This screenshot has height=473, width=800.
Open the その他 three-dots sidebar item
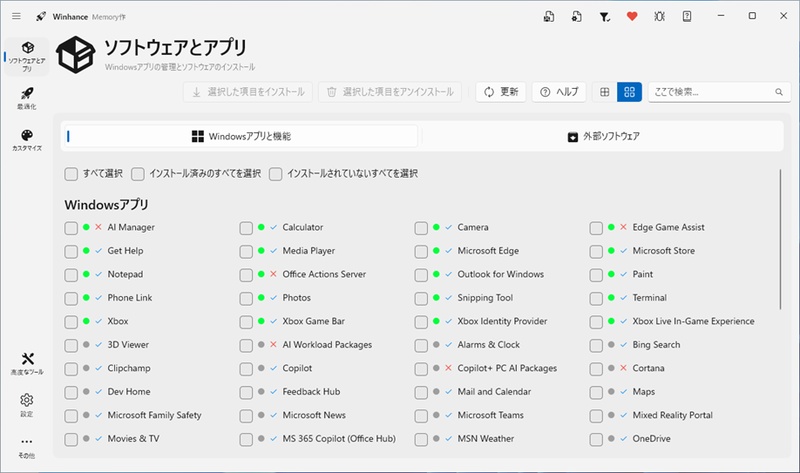[x=27, y=447]
